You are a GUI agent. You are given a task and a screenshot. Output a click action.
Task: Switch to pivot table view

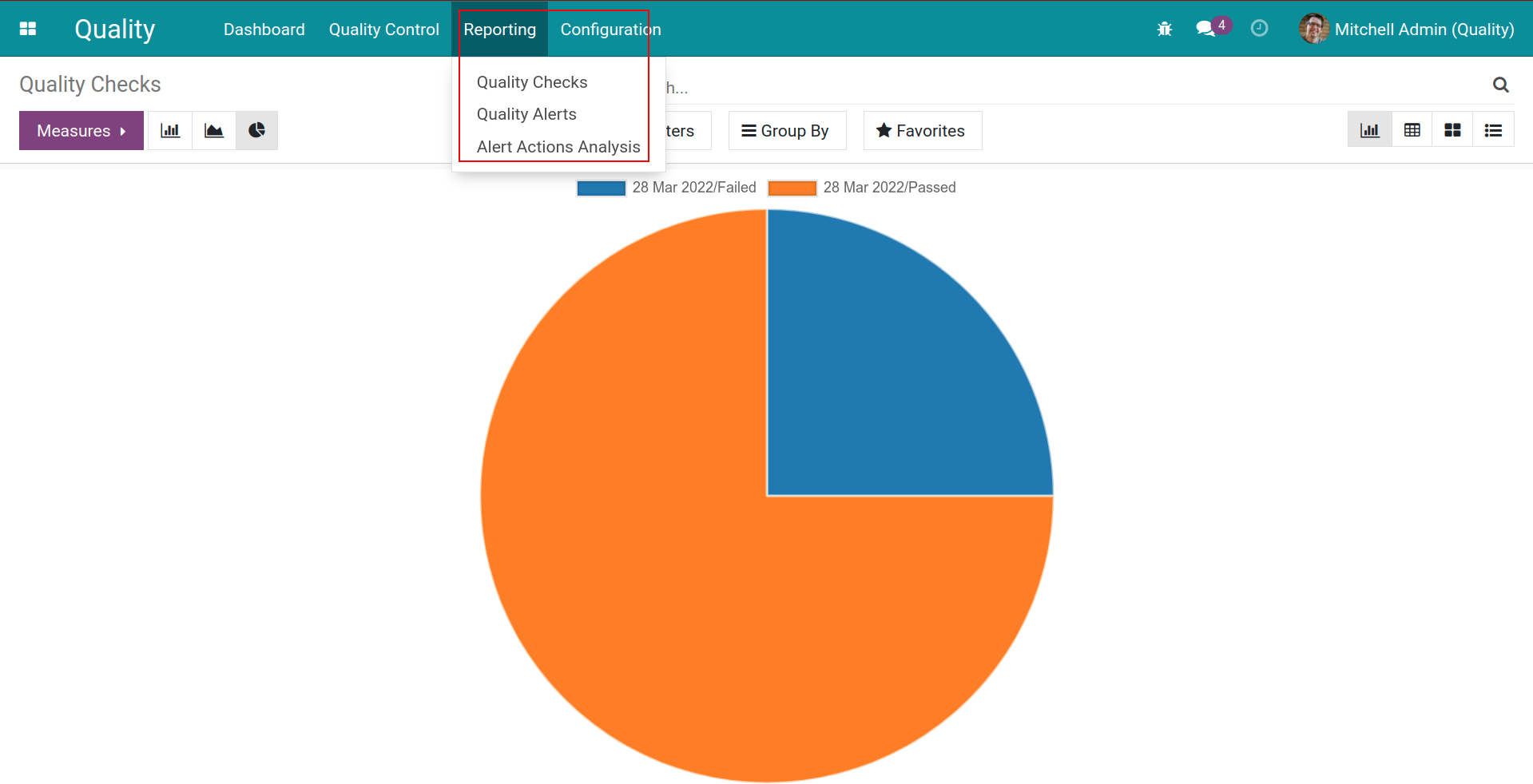coord(1412,130)
